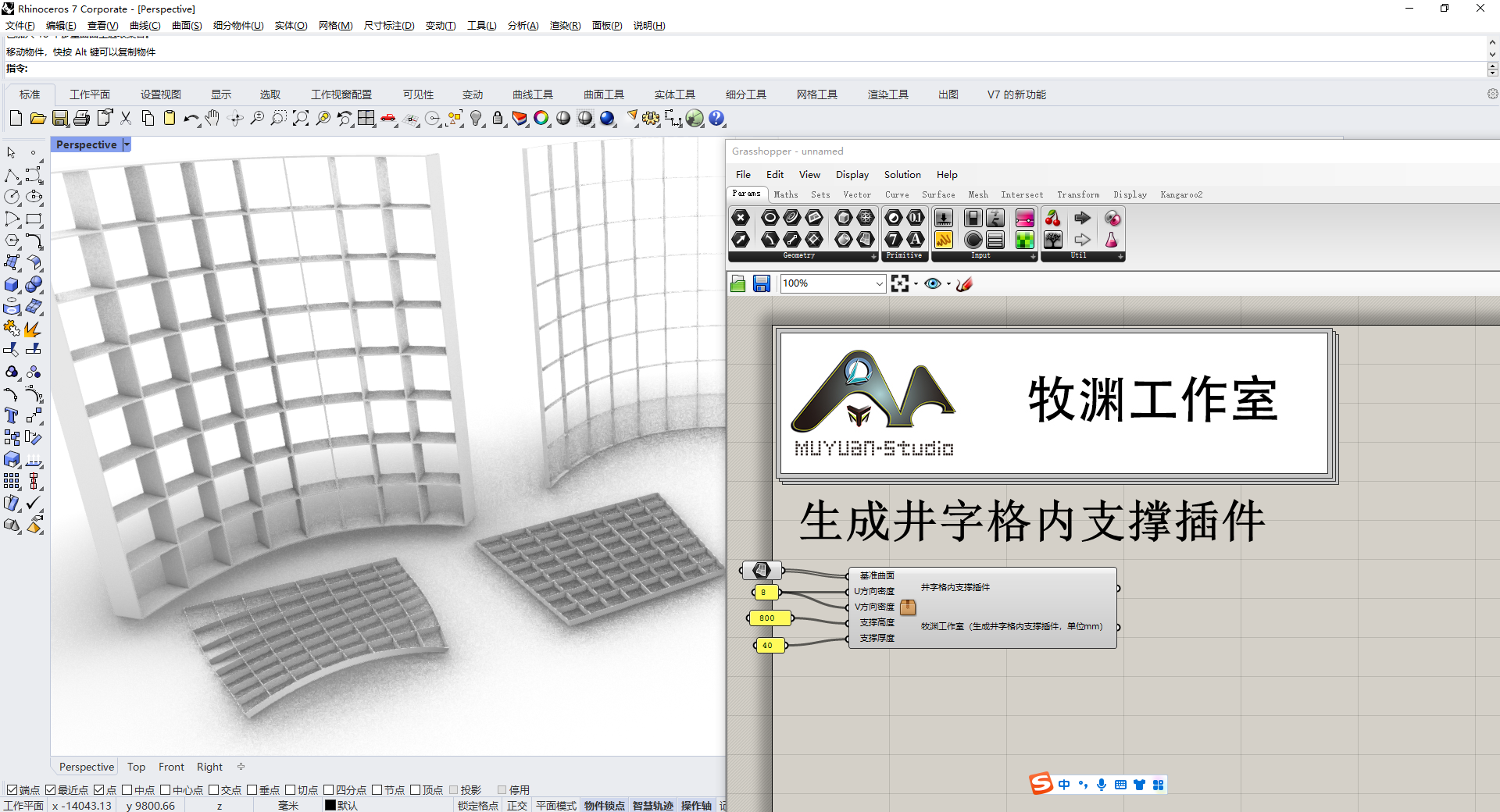Screen dimensions: 1500x812
Task: Click the New file icon in Rhino toolbar
Action: coord(16,119)
